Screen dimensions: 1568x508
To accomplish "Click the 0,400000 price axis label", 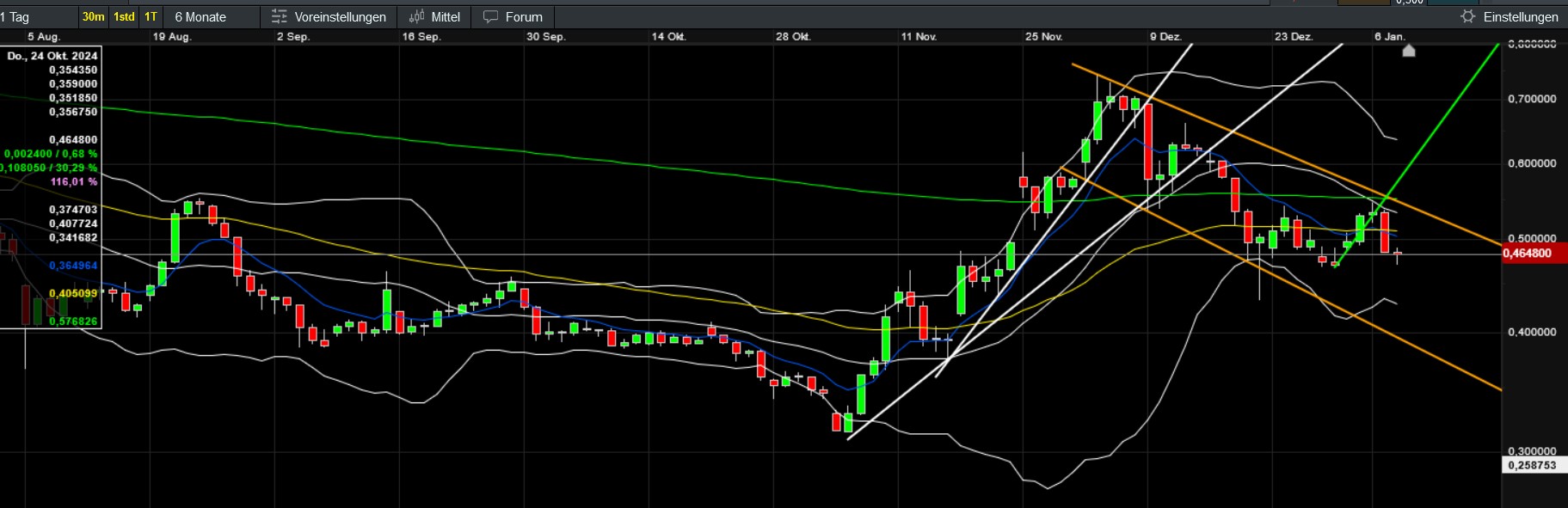I will tap(1532, 332).
